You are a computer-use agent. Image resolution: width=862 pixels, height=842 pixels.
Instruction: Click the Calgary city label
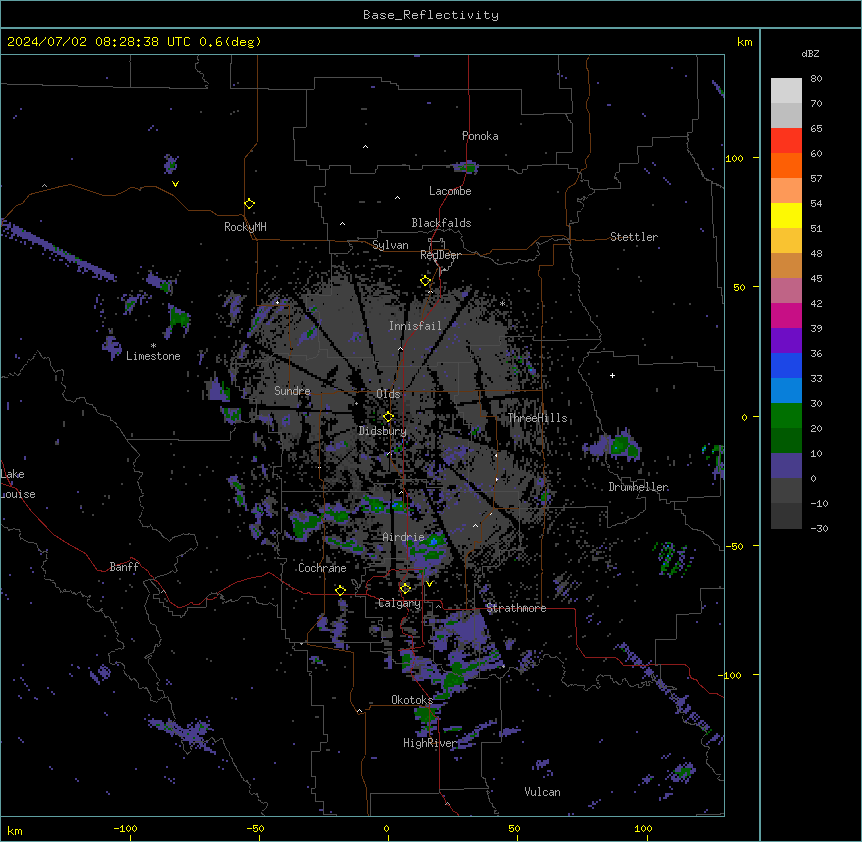click(x=399, y=603)
